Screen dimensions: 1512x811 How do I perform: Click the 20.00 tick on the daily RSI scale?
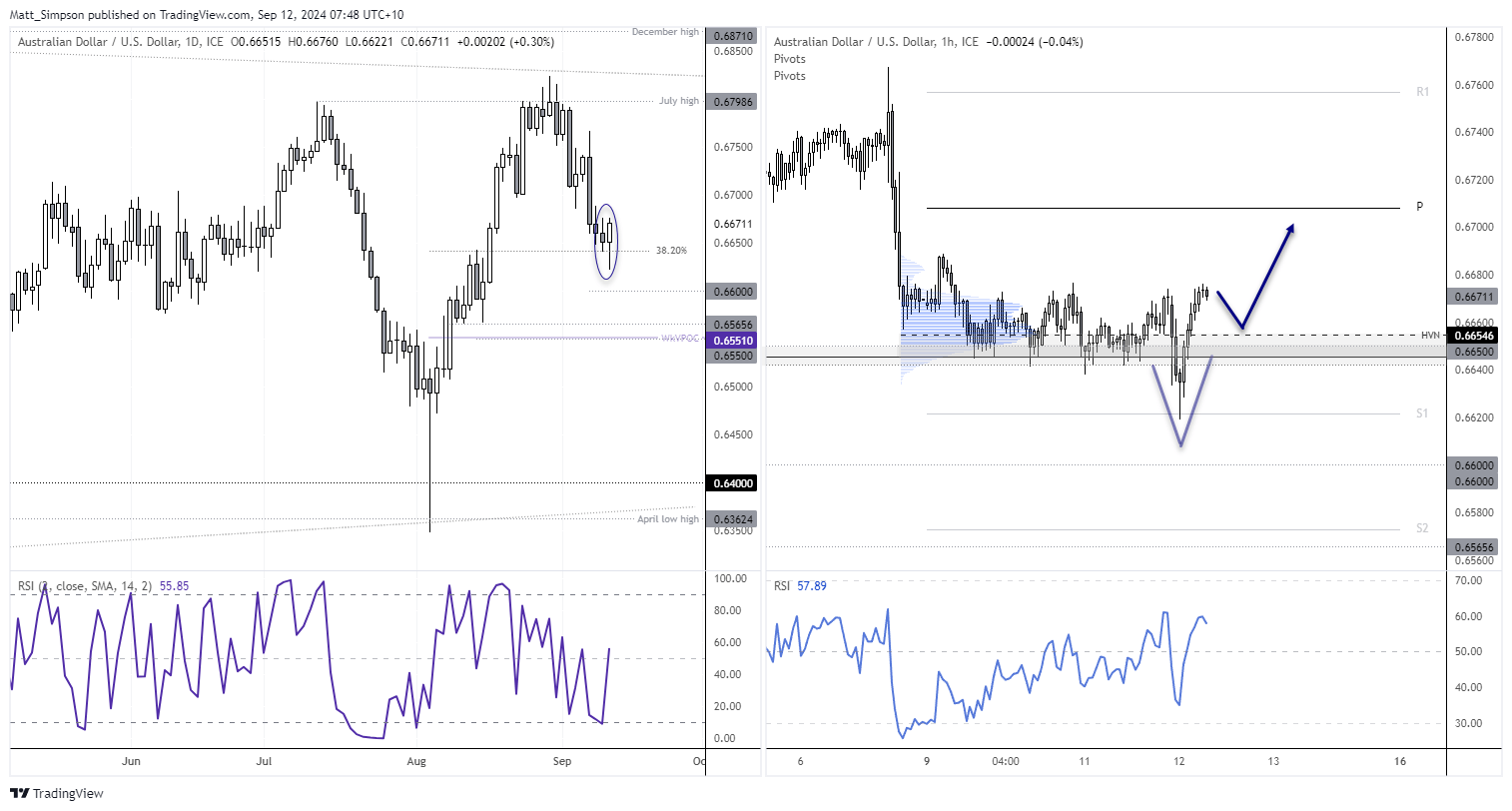click(x=728, y=706)
